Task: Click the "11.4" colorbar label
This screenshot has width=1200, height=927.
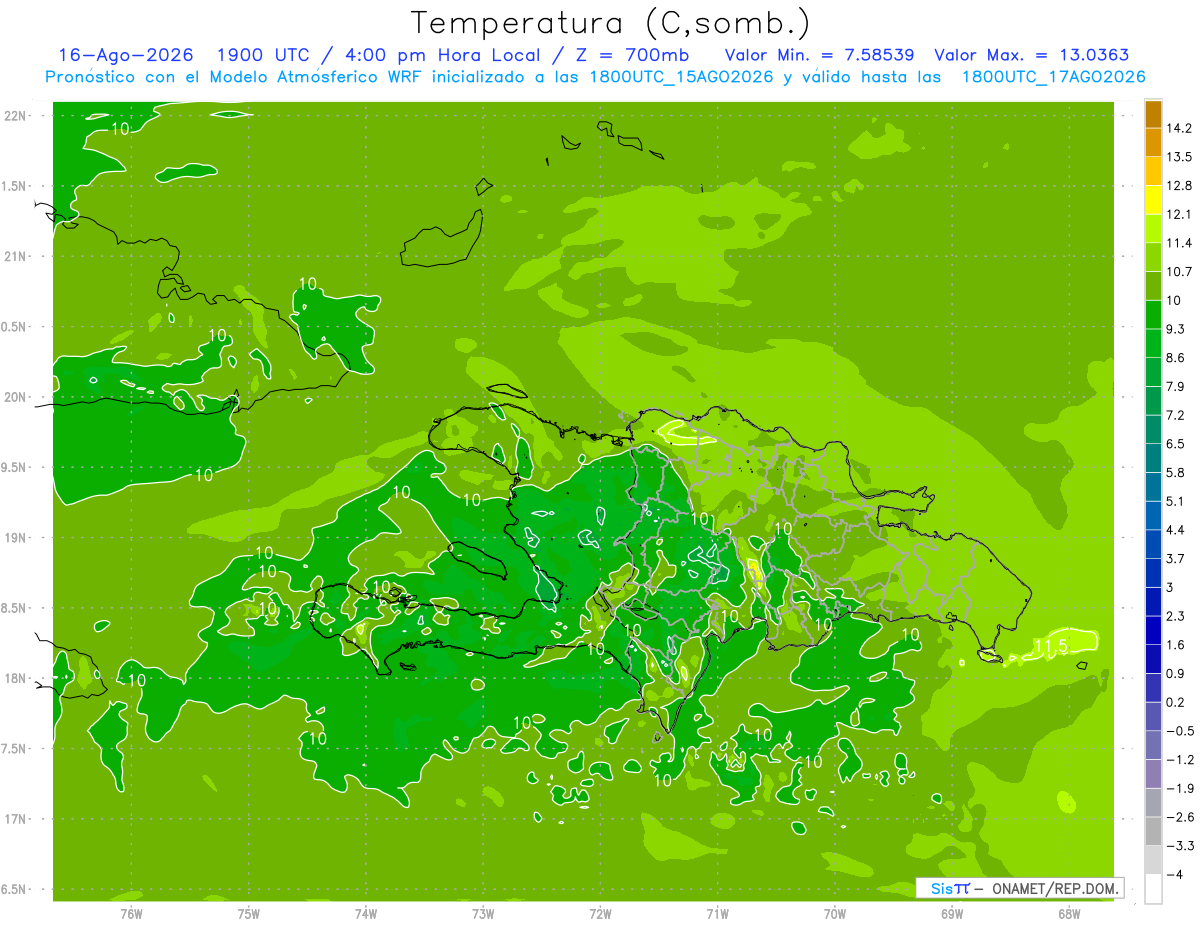Action: point(1179,243)
